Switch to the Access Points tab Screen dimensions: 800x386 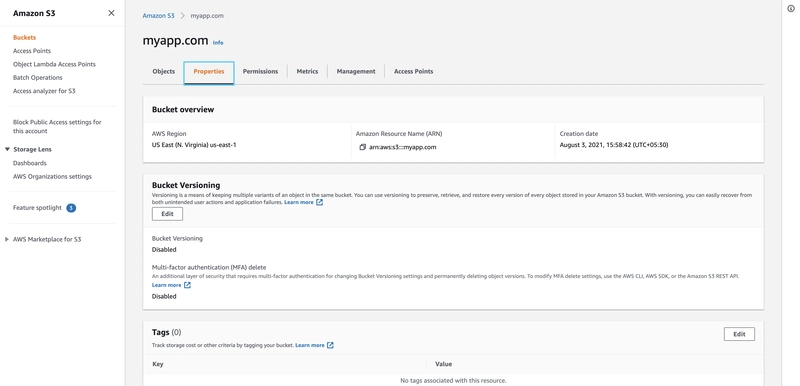(413, 71)
